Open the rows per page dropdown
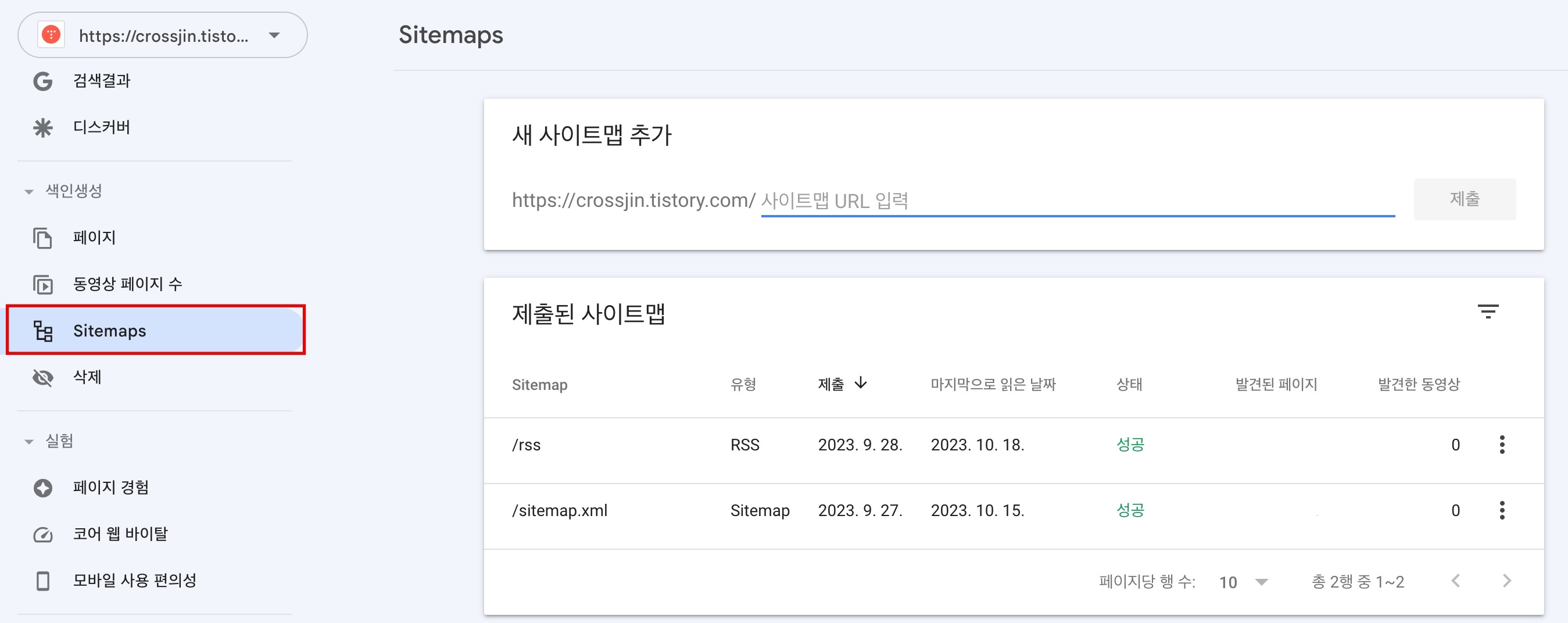Screen dimensions: 1568x623 [x=1244, y=582]
